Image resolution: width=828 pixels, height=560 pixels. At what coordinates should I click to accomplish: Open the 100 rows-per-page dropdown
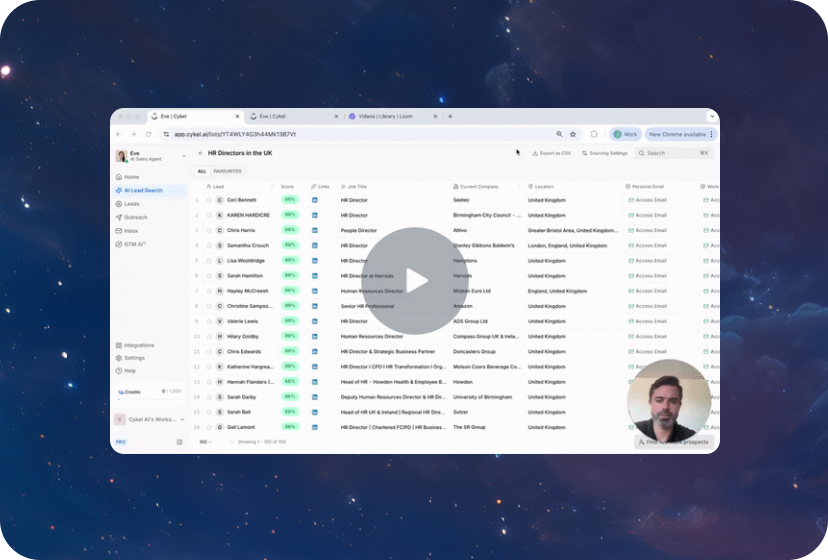[205, 442]
